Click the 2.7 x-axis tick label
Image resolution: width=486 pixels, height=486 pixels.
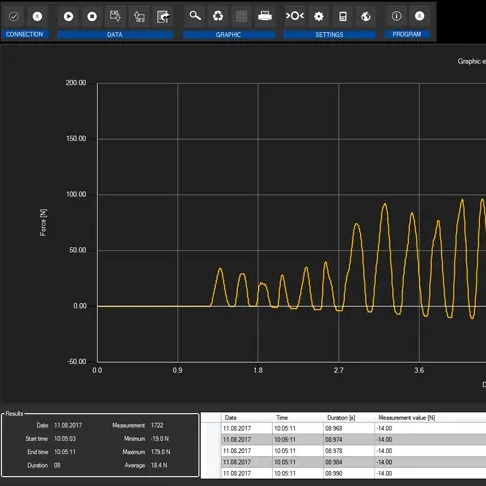click(x=338, y=370)
